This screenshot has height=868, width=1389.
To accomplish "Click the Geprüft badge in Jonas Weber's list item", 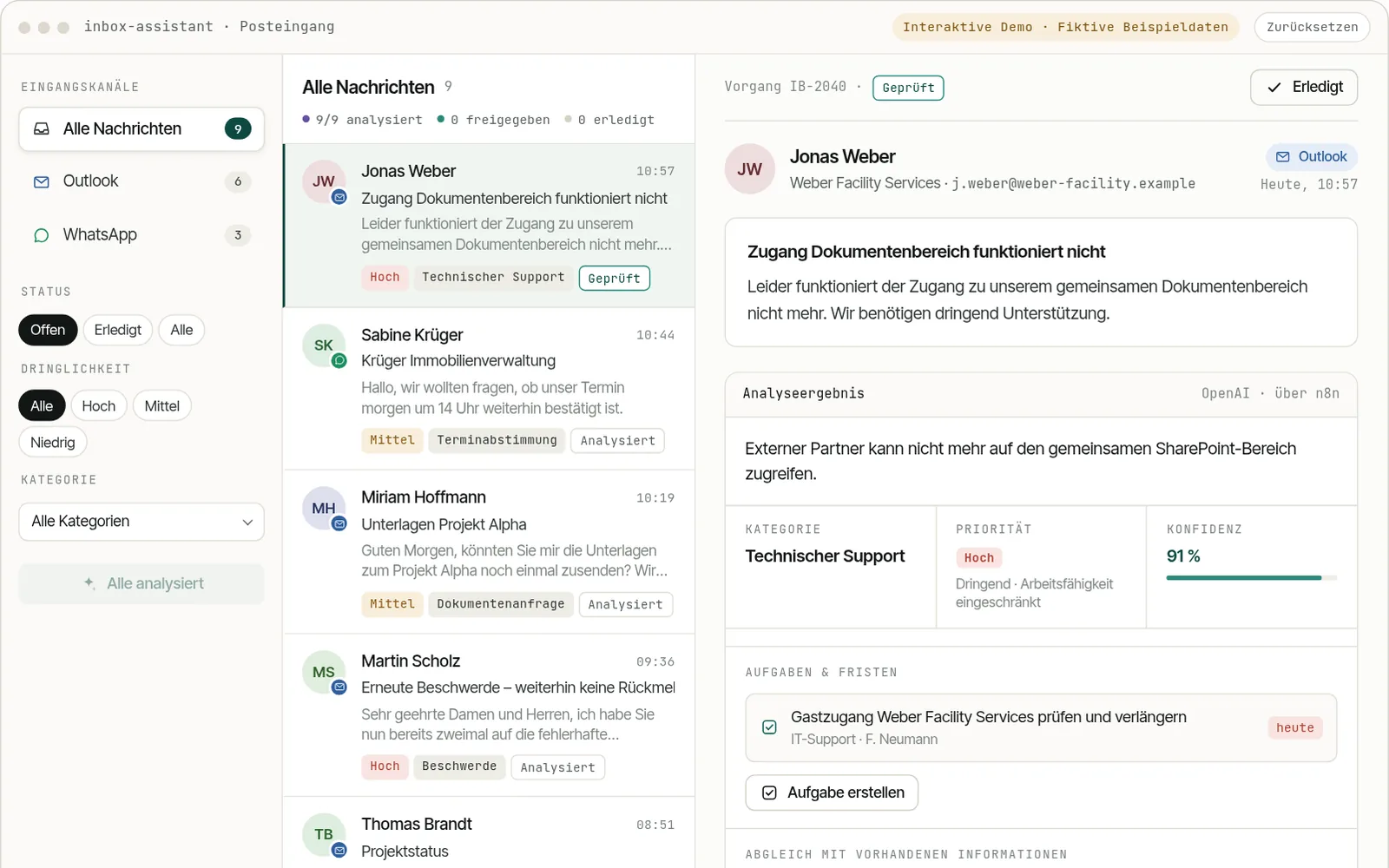I will tap(614, 279).
